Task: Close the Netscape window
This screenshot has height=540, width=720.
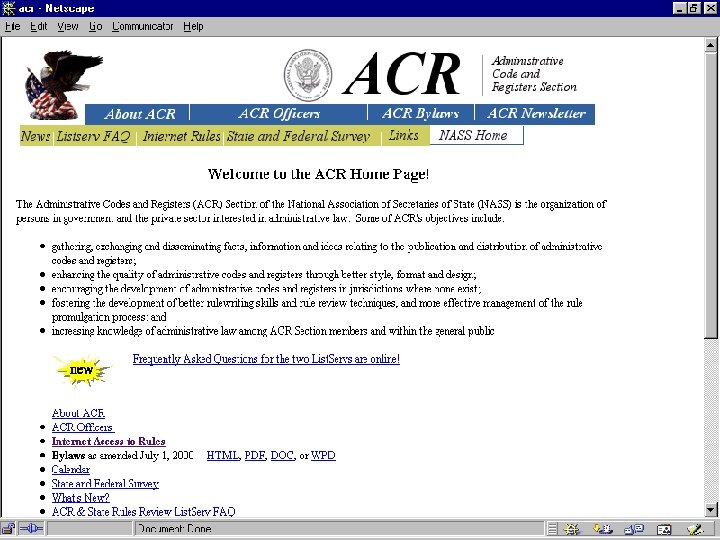Action: coord(710,8)
